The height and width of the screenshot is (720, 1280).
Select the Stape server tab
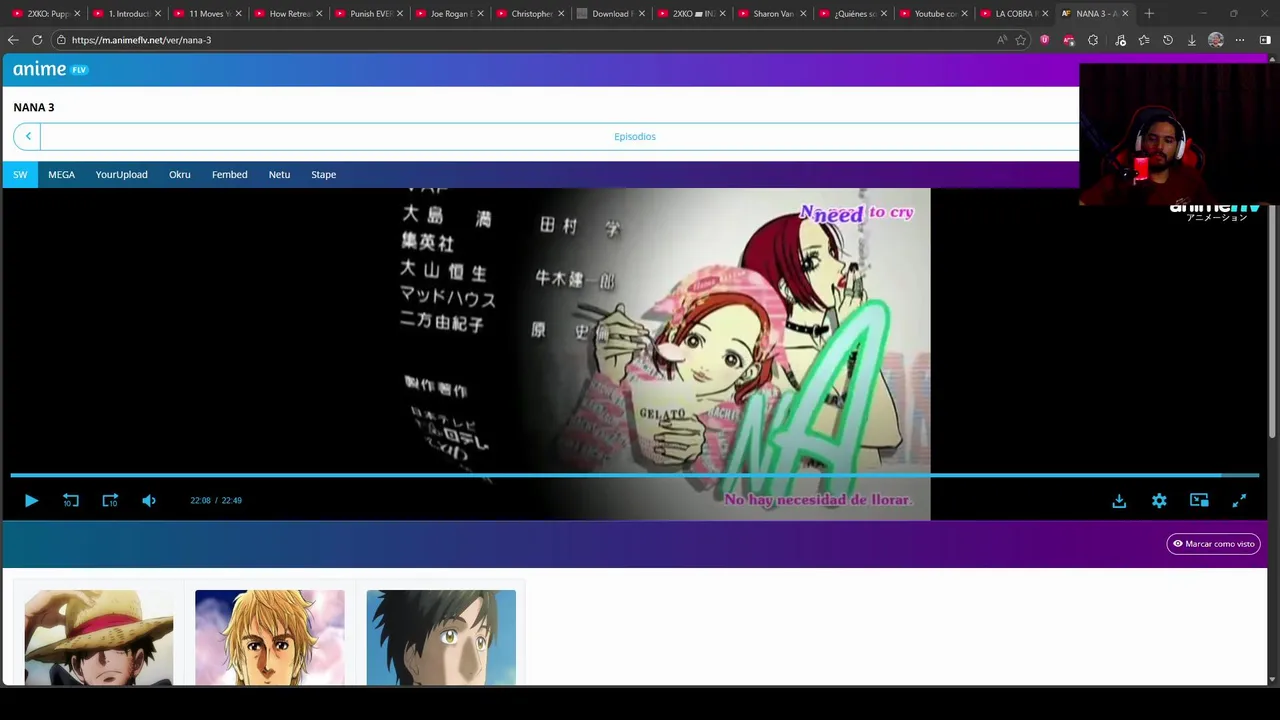[323, 174]
